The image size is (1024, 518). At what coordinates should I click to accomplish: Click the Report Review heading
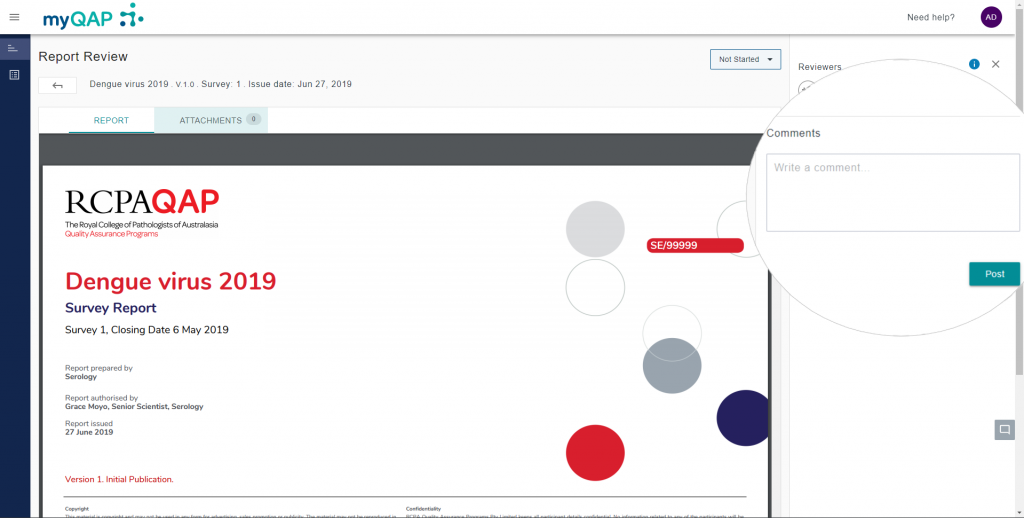pyautogui.click(x=83, y=57)
